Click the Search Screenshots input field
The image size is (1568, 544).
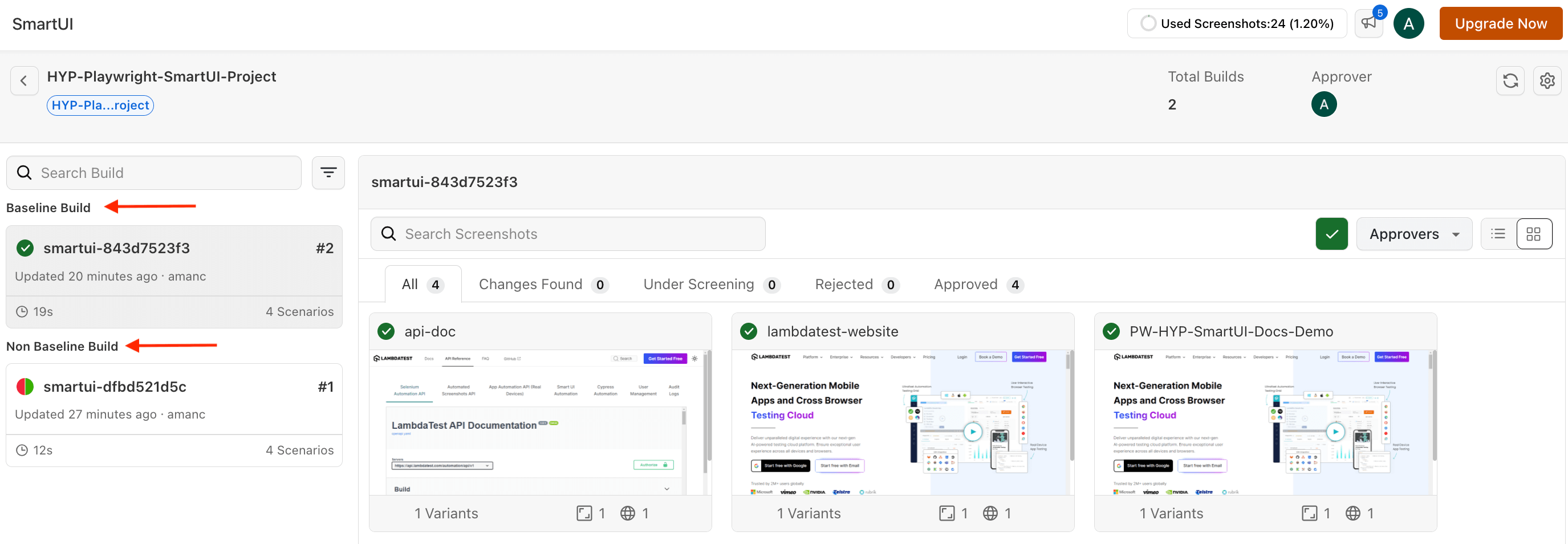[x=567, y=234]
